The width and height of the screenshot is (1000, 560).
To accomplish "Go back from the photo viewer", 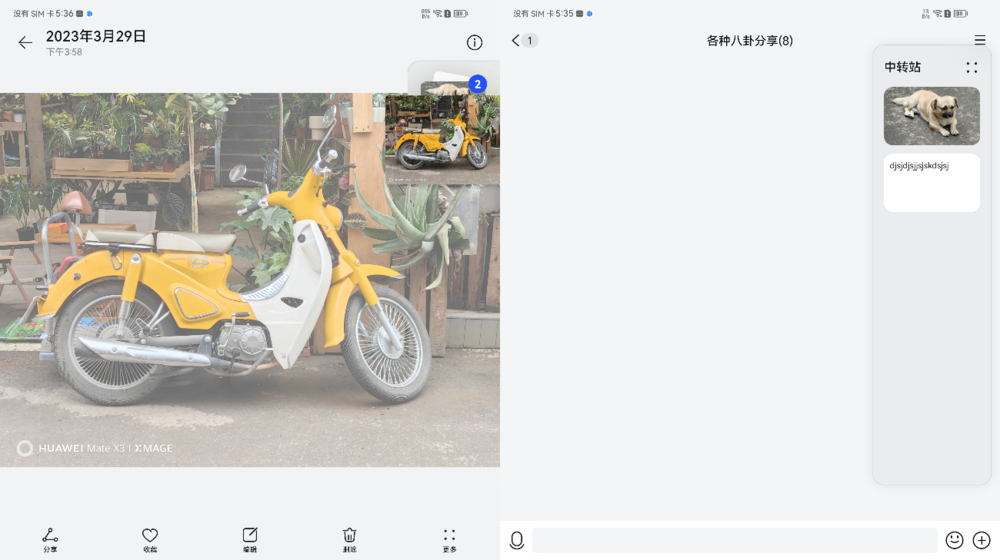I will [x=25, y=42].
